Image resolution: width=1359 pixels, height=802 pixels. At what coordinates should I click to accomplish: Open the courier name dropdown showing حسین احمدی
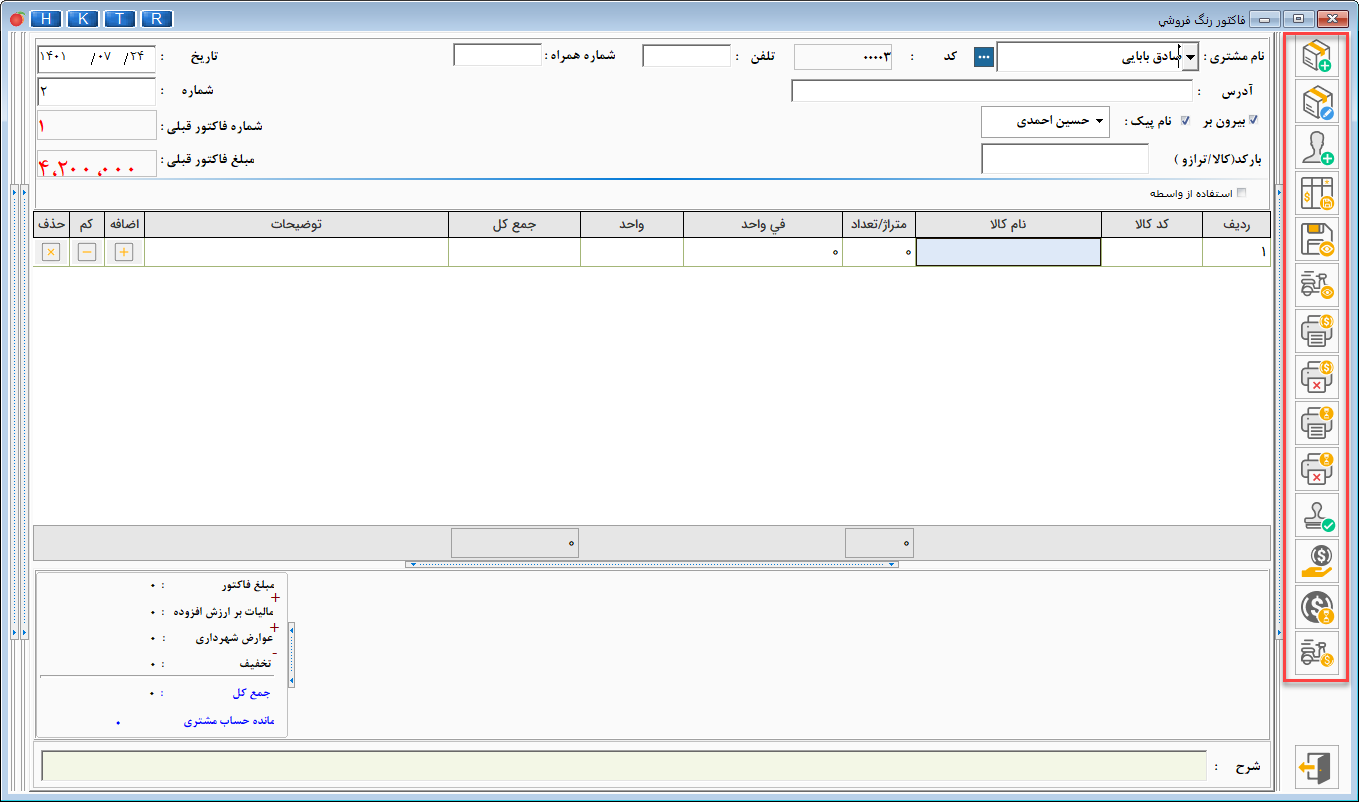coord(1099,122)
